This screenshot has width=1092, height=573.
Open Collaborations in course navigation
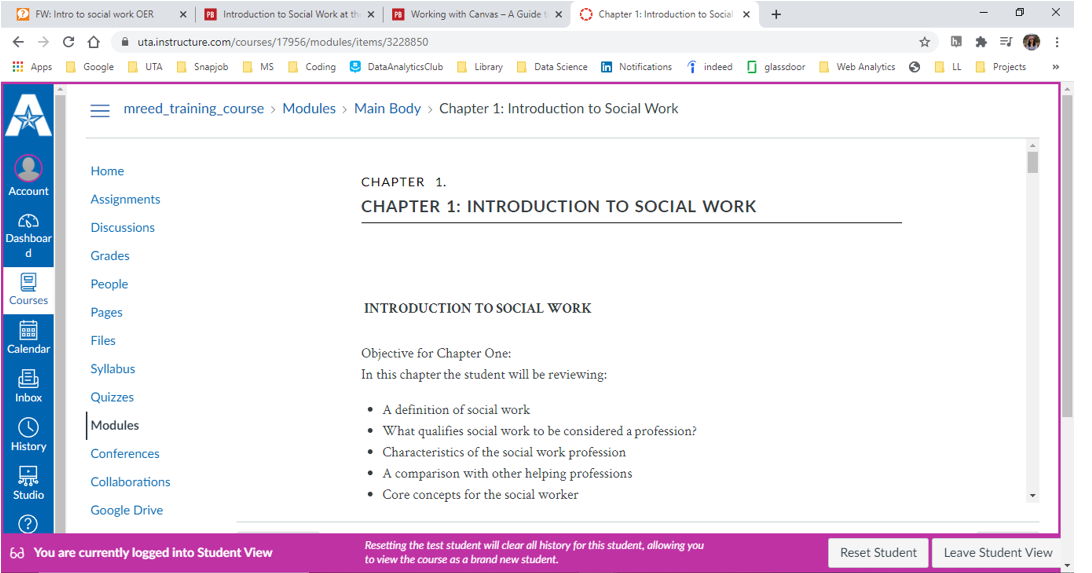(x=130, y=482)
